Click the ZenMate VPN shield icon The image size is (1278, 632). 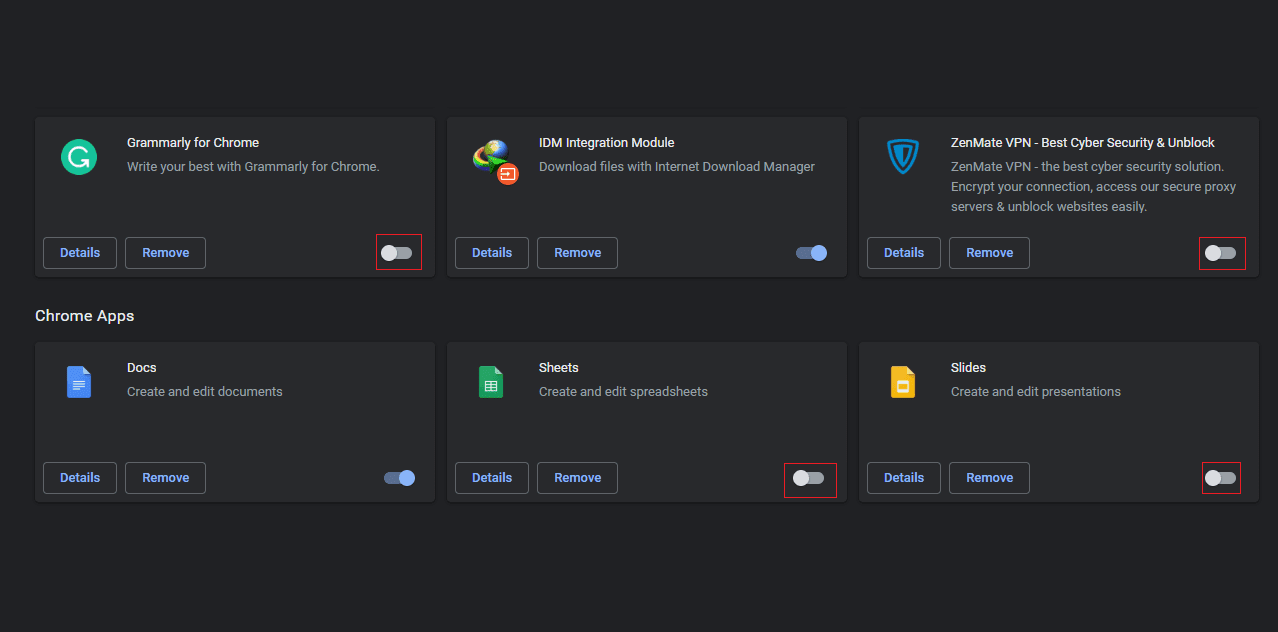[x=902, y=157]
